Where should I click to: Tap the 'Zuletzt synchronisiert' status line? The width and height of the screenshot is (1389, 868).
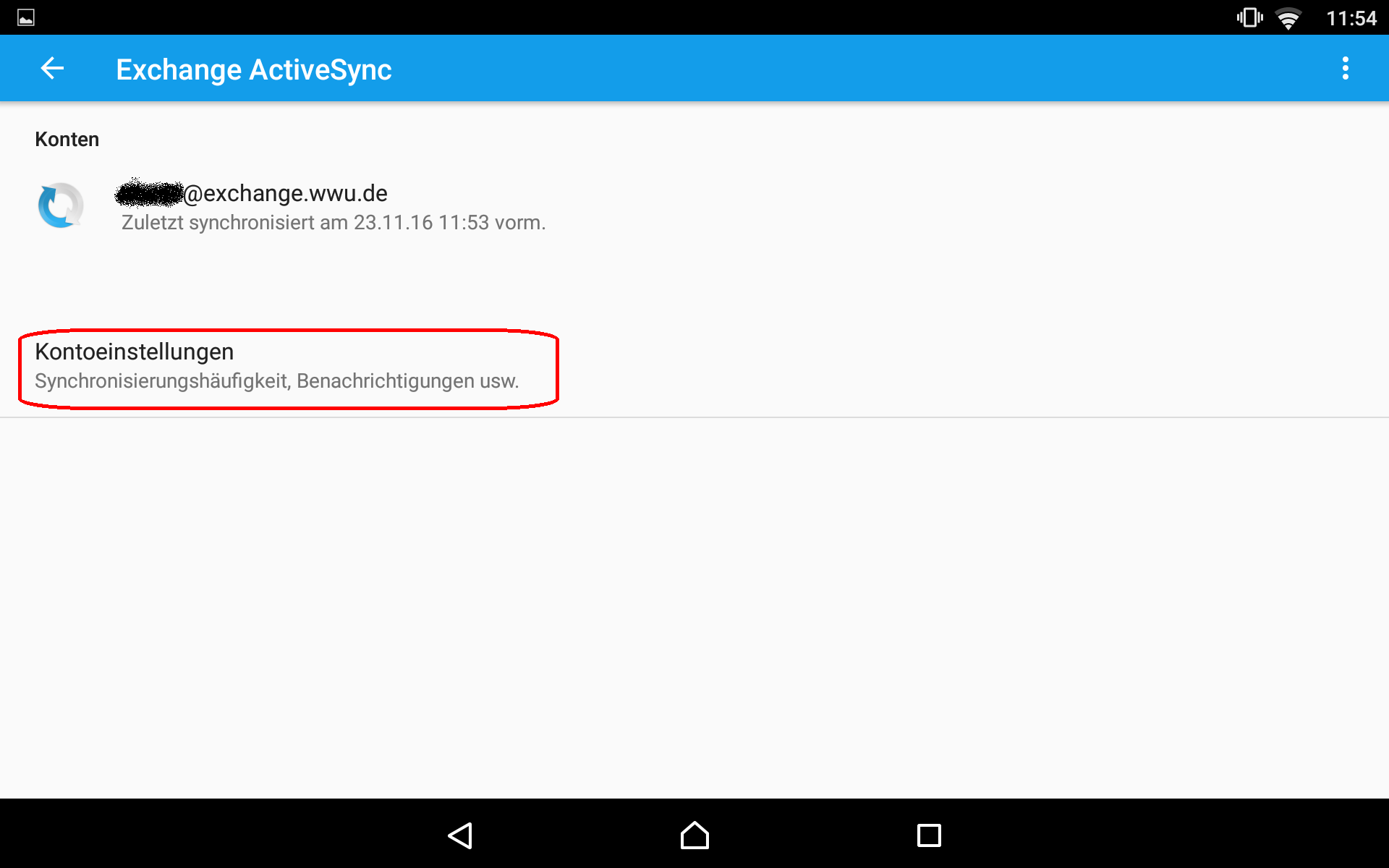(333, 223)
